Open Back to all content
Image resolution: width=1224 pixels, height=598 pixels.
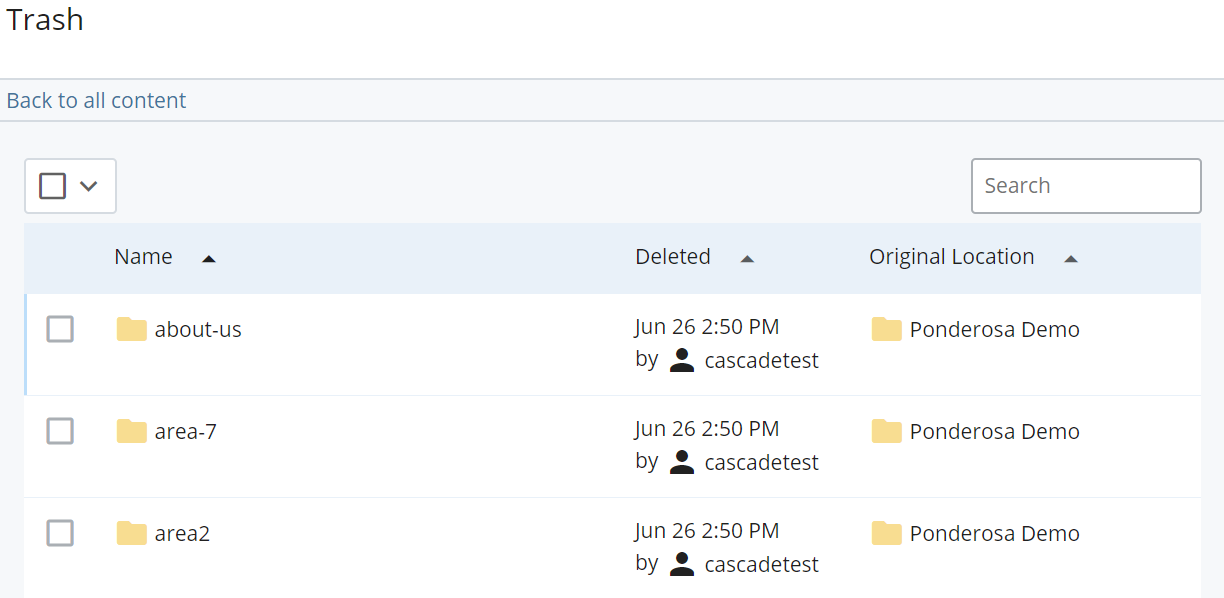pyautogui.click(x=96, y=100)
